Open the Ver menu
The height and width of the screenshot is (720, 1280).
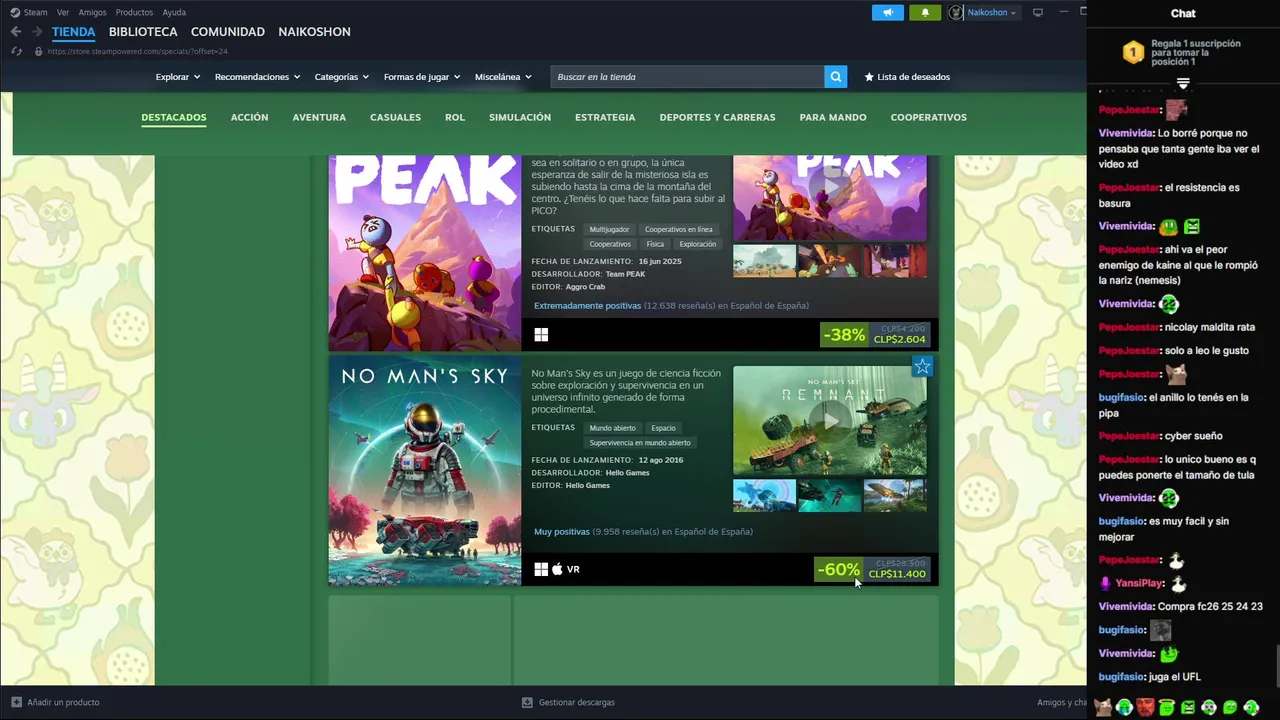pos(63,12)
